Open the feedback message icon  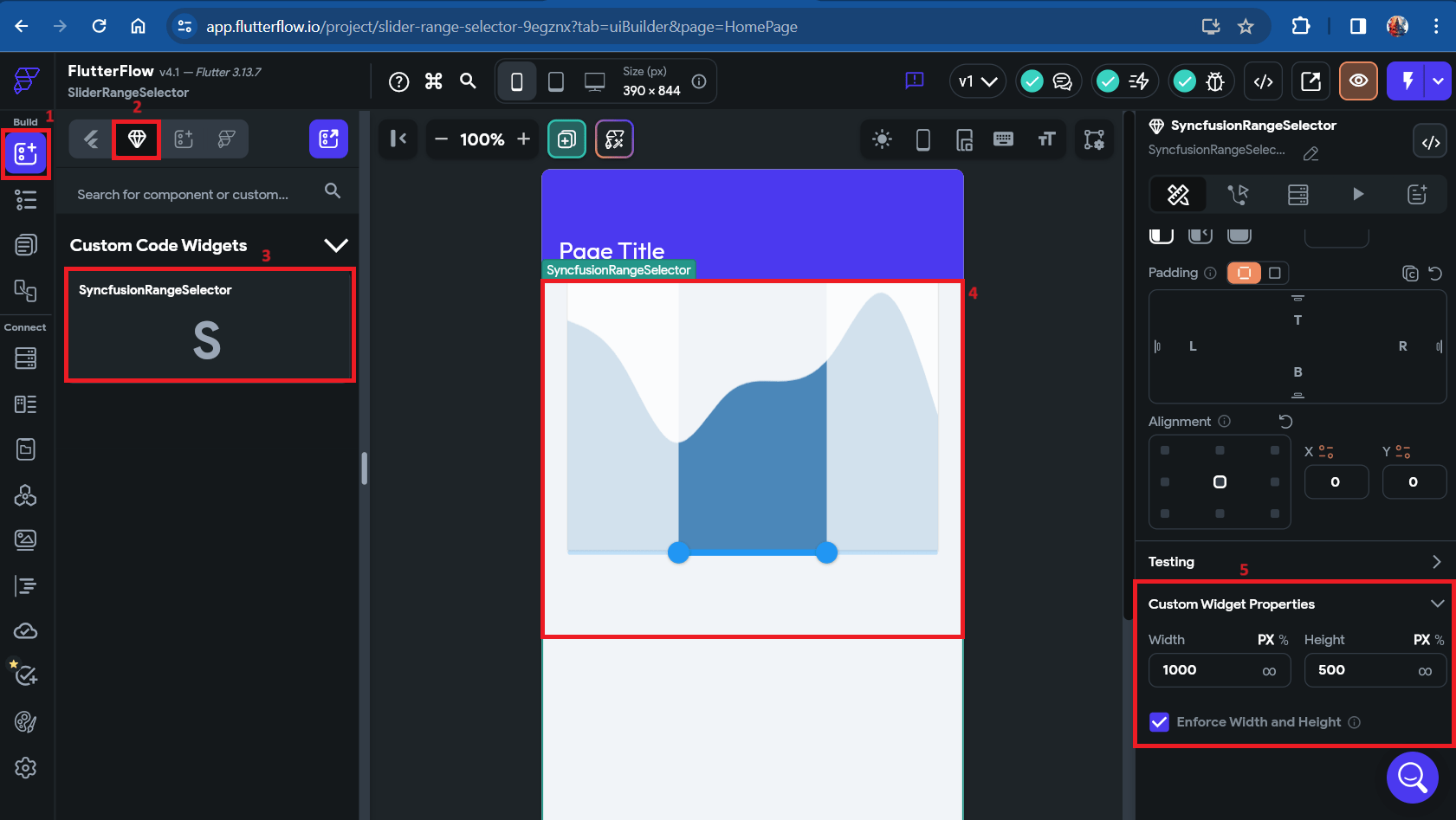click(915, 81)
